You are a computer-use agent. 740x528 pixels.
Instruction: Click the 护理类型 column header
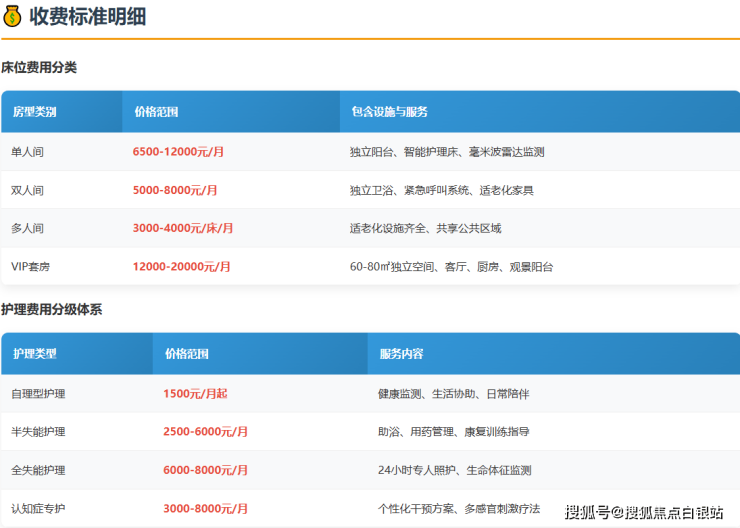click(34, 354)
